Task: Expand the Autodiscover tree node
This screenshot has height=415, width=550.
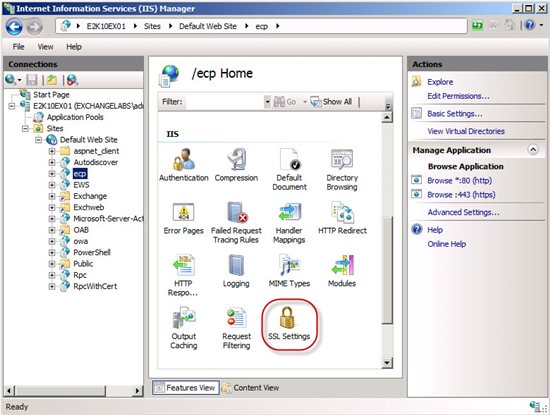Action: (x=52, y=162)
